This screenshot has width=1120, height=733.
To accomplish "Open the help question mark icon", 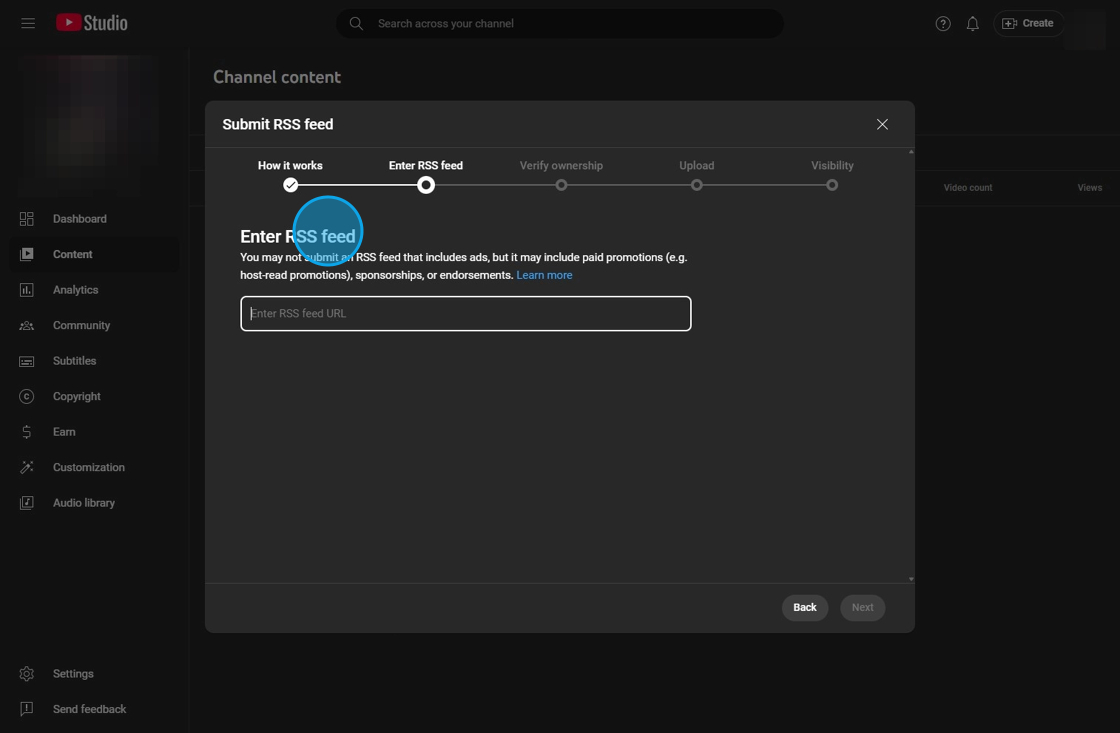I will 943,24.
